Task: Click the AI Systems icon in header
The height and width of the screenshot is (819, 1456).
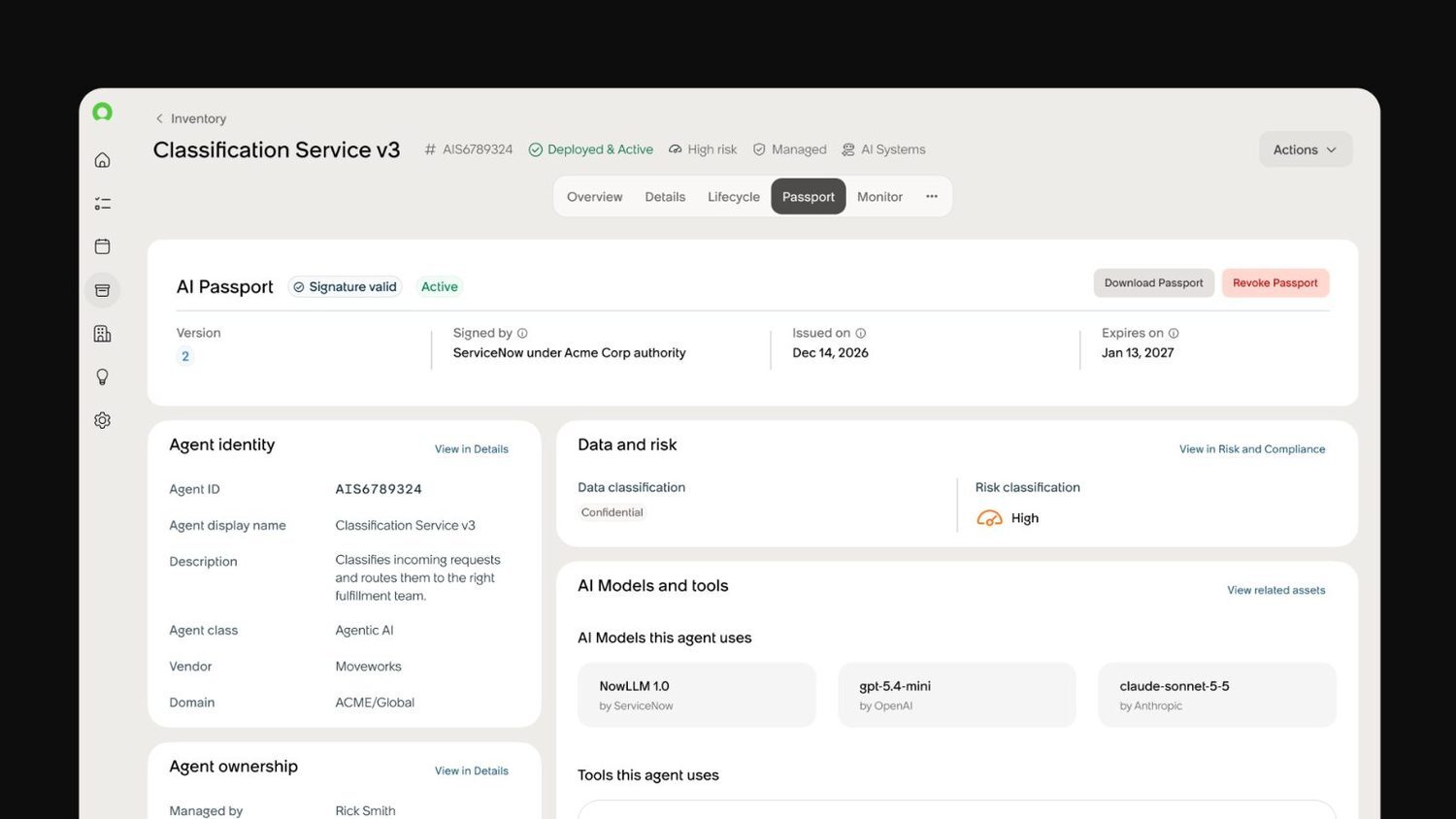Action: (848, 149)
